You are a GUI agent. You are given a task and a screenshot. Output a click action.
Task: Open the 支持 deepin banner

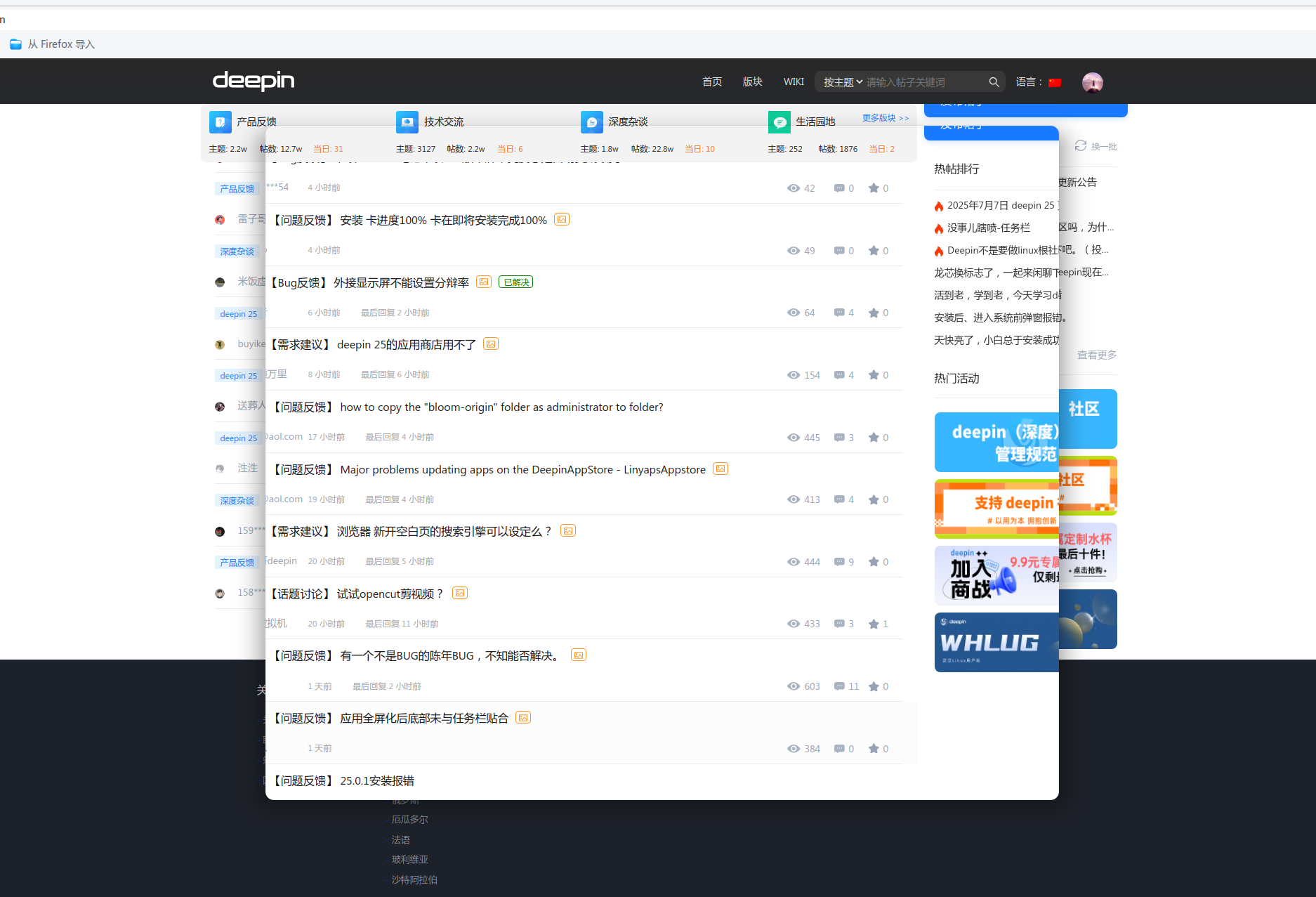coord(996,509)
